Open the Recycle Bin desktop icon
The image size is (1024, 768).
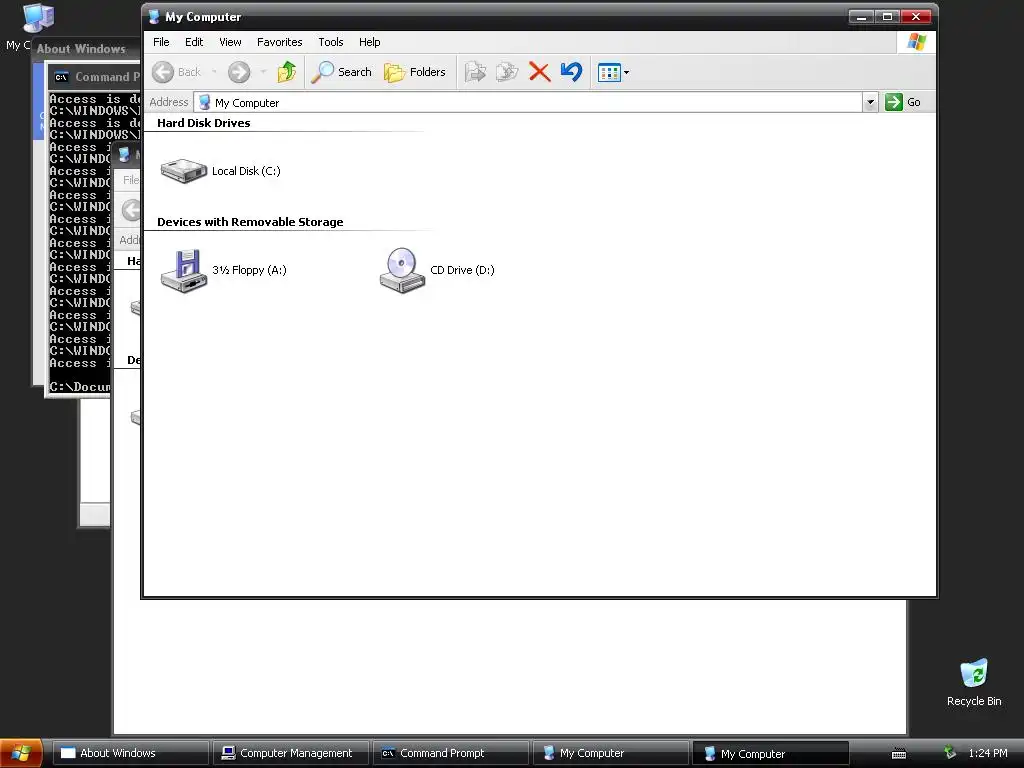click(974, 682)
